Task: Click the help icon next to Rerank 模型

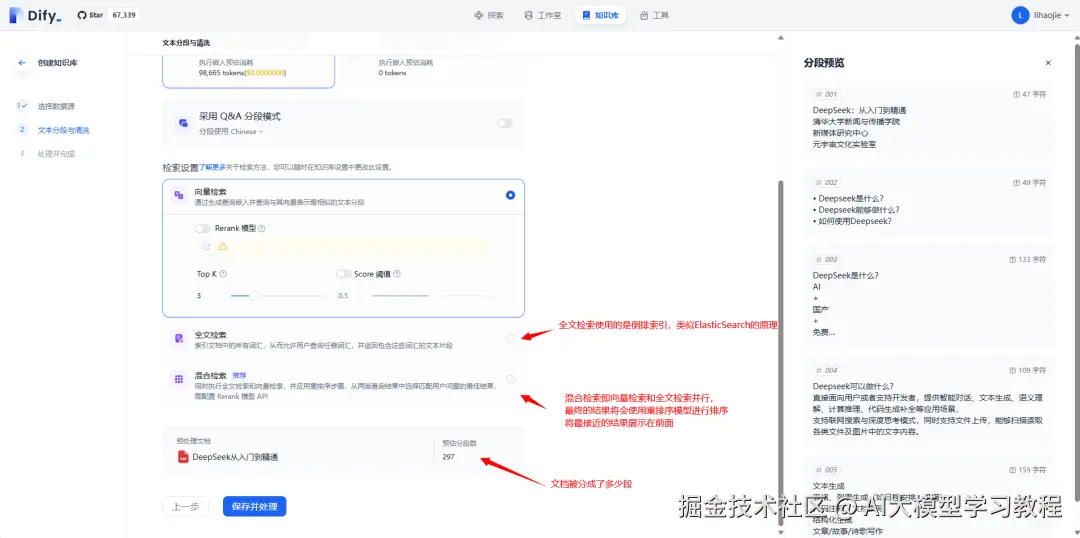Action: pyautogui.click(x=262, y=229)
